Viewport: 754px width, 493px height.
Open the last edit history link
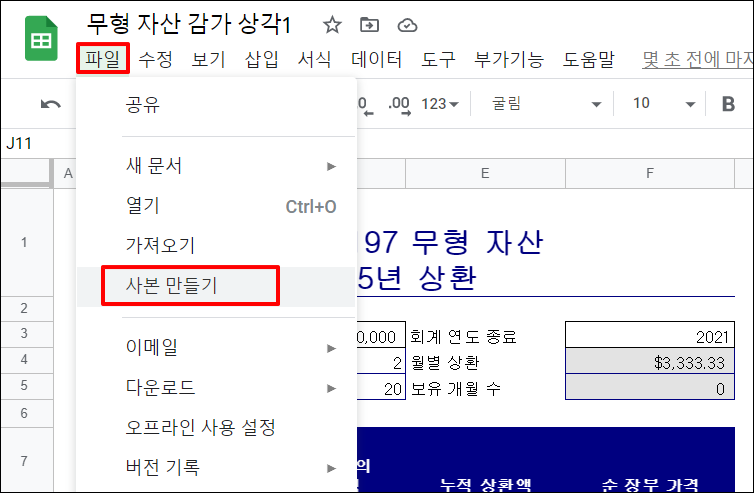[x=697, y=60]
